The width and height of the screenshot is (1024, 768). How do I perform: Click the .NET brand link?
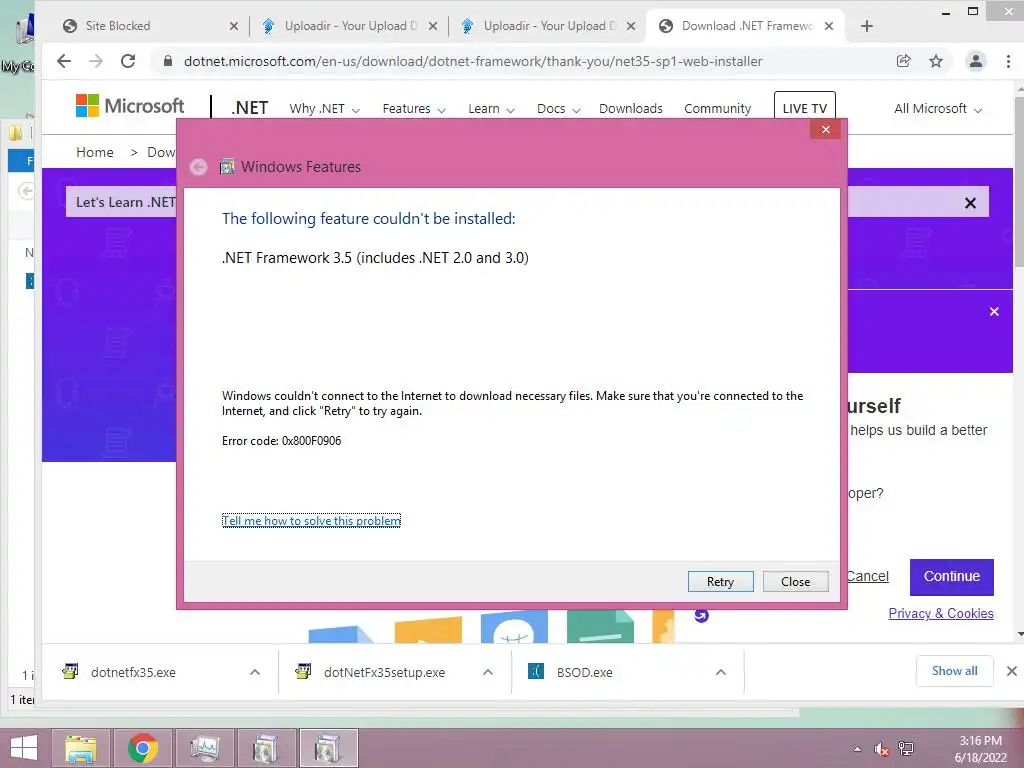coord(249,108)
